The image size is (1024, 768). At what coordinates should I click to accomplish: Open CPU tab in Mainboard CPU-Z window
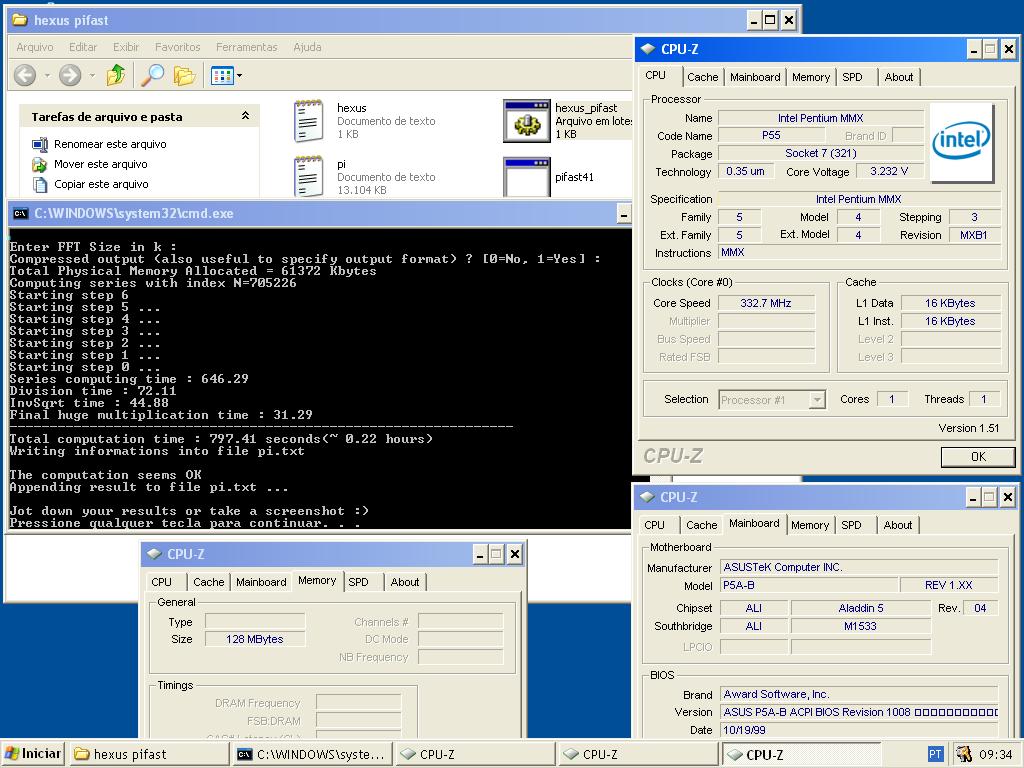click(x=654, y=525)
